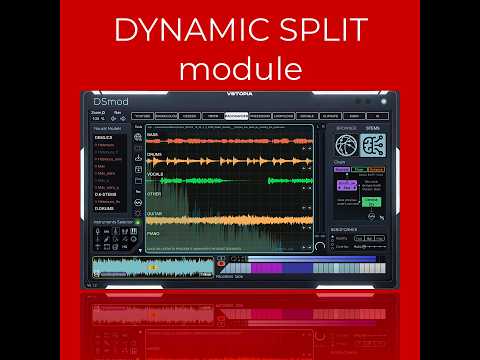Click the purple segment of the color strip
Screen dimensions: 480x360
(x=267, y=268)
